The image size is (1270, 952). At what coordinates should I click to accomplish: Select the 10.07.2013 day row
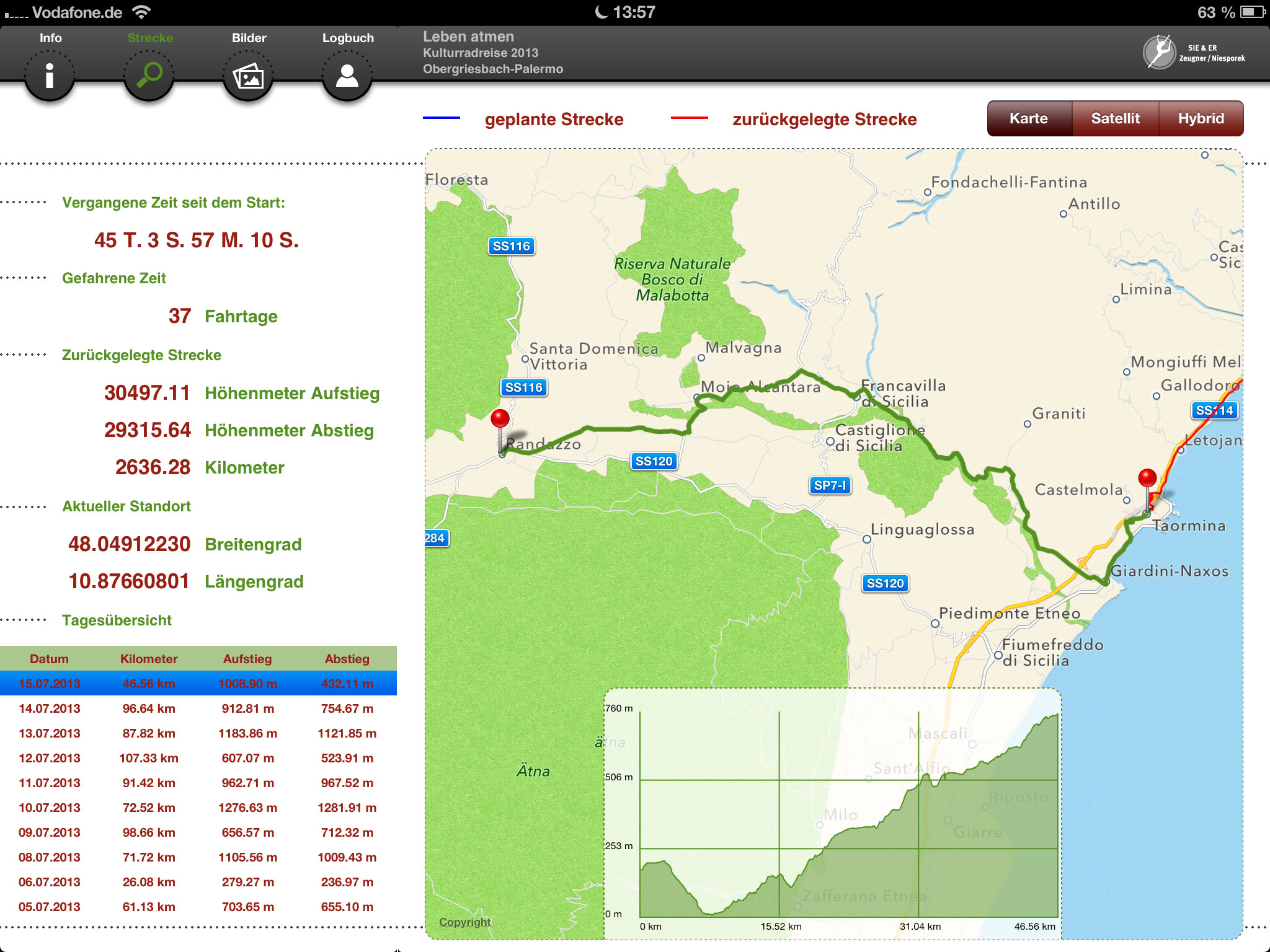click(x=198, y=808)
